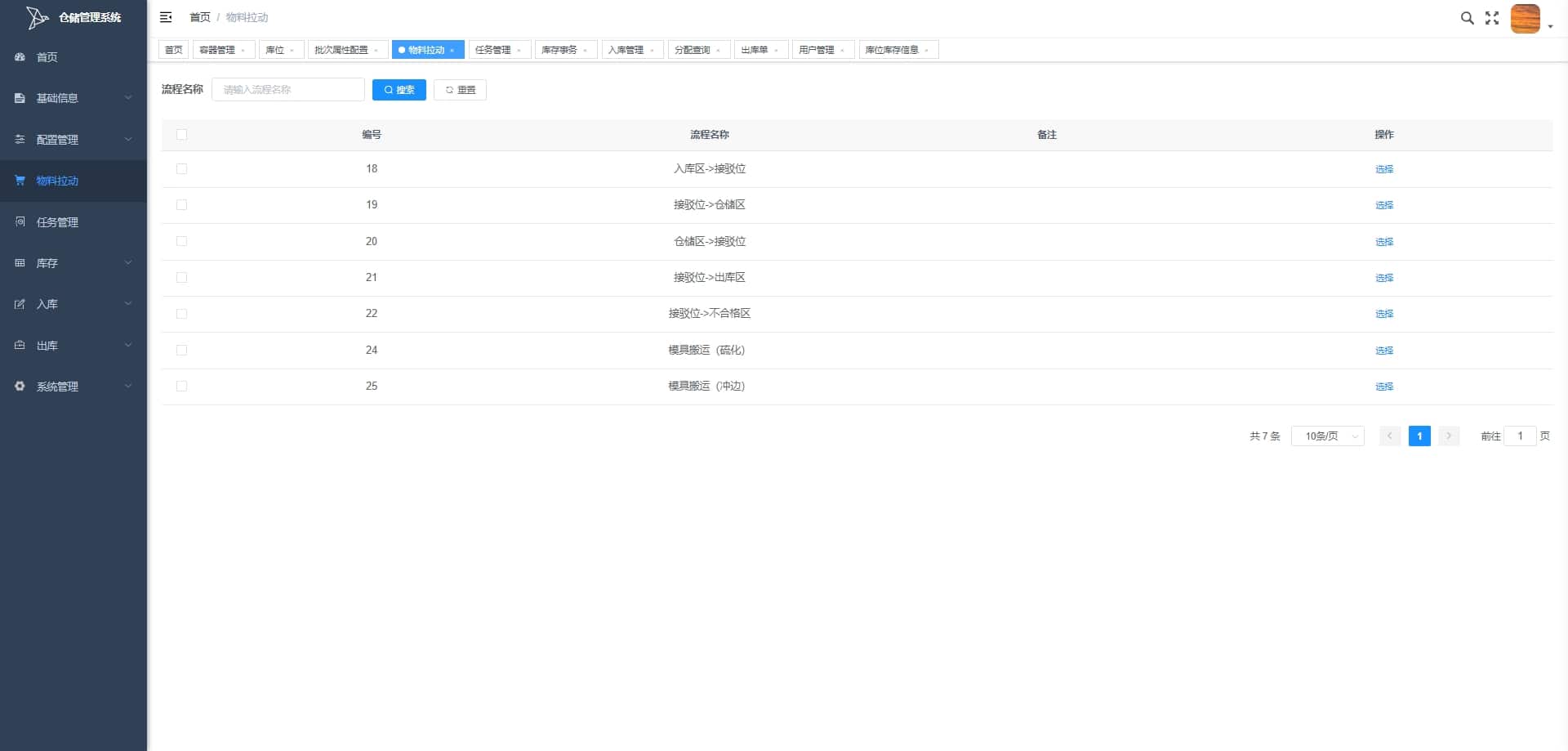Click the bird logo of 仓储管理系统

click(x=37, y=17)
